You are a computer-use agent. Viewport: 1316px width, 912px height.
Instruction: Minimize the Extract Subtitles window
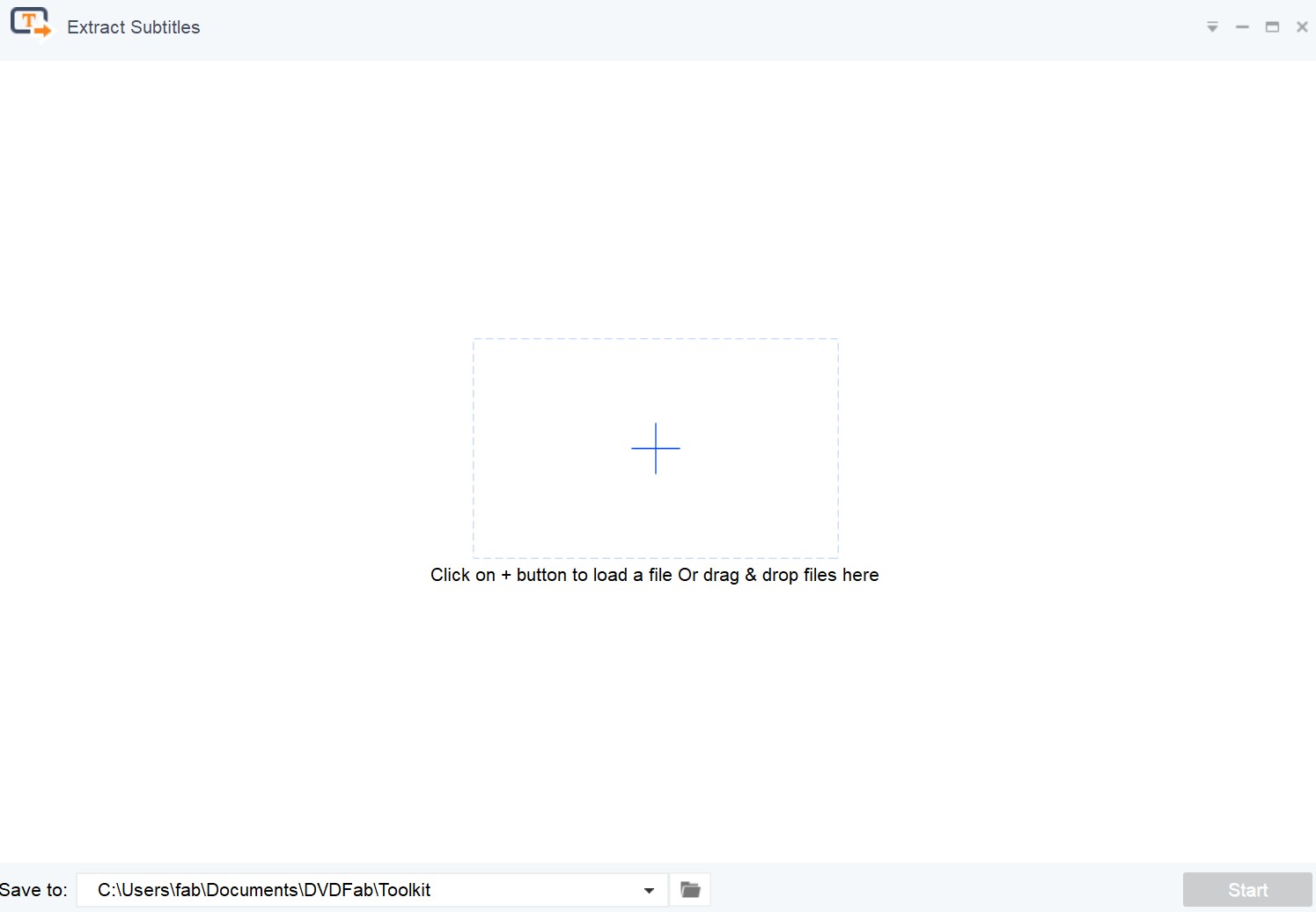[x=1242, y=26]
